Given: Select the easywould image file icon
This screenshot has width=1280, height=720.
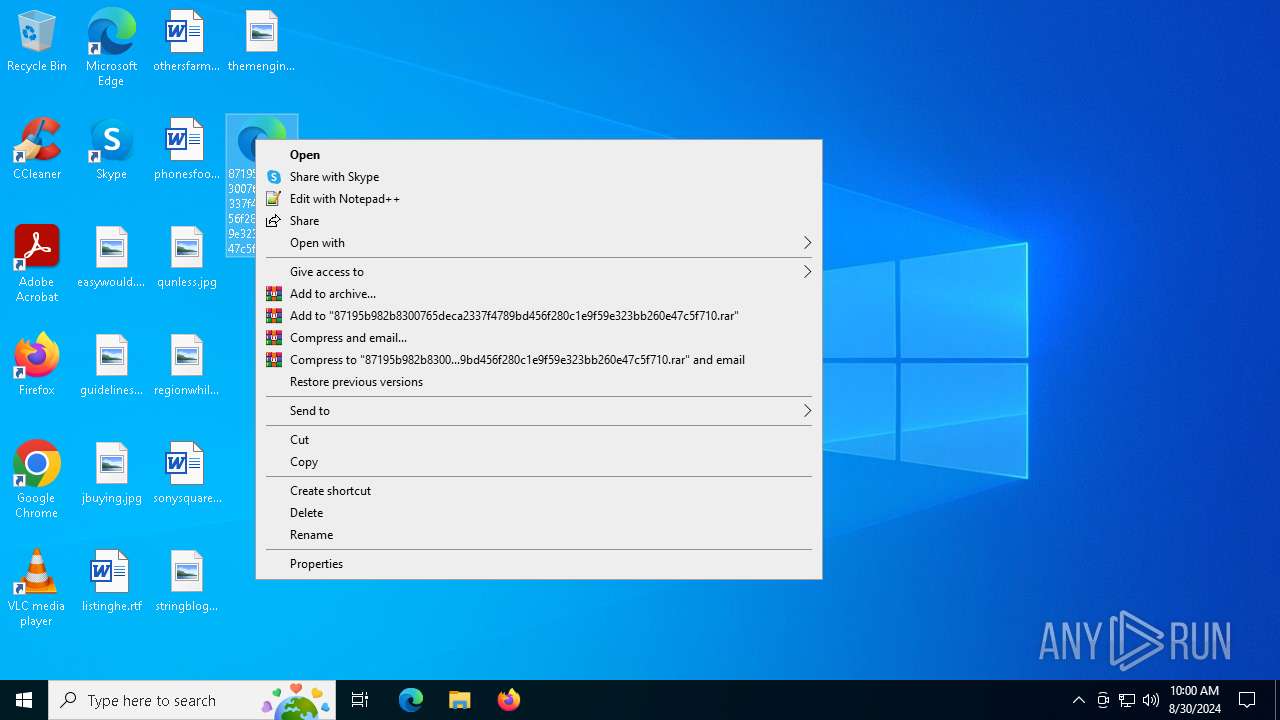Looking at the screenshot, I should [111, 258].
